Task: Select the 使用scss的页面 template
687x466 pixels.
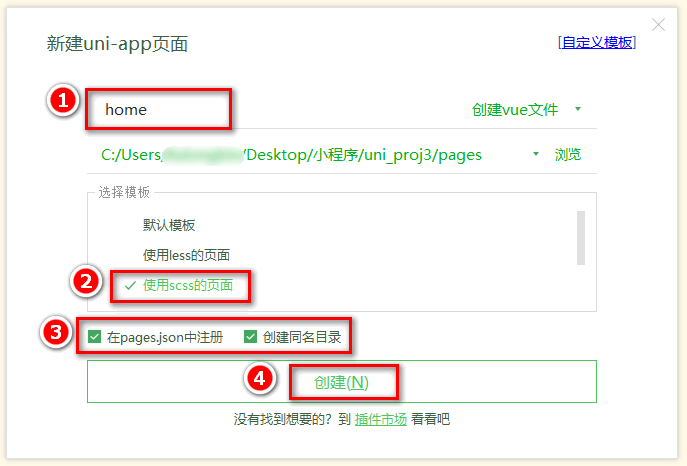Action: pyautogui.click(x=188, y=285)
